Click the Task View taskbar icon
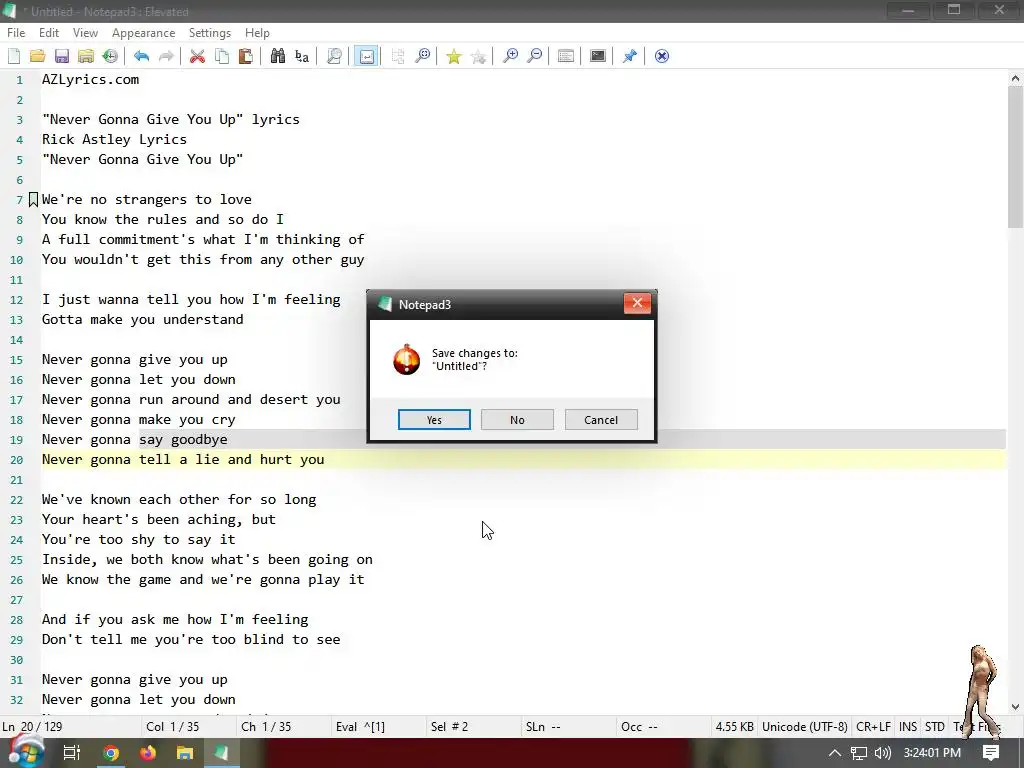 coord(71,753)
